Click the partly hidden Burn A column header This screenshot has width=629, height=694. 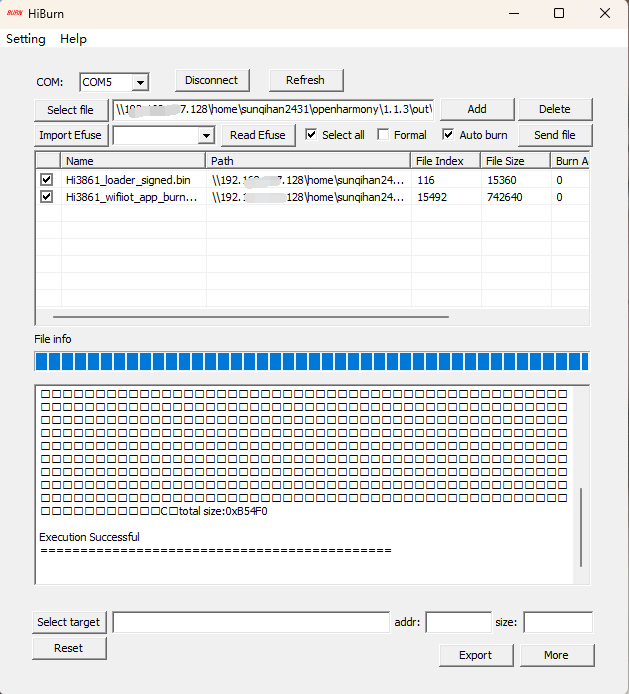click(570, 161)
